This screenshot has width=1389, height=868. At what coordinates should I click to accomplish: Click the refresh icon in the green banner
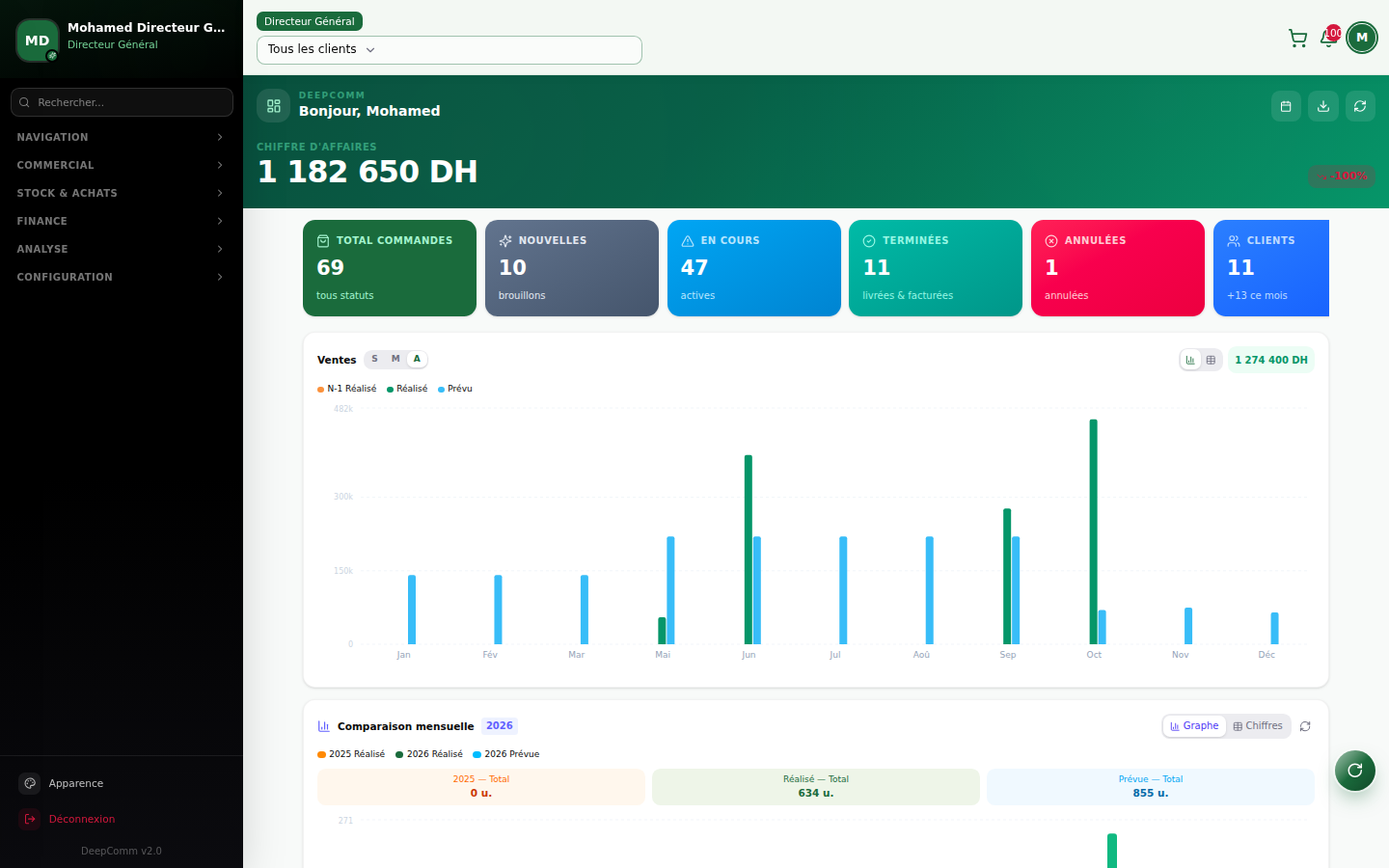[x=1360, y=106]
